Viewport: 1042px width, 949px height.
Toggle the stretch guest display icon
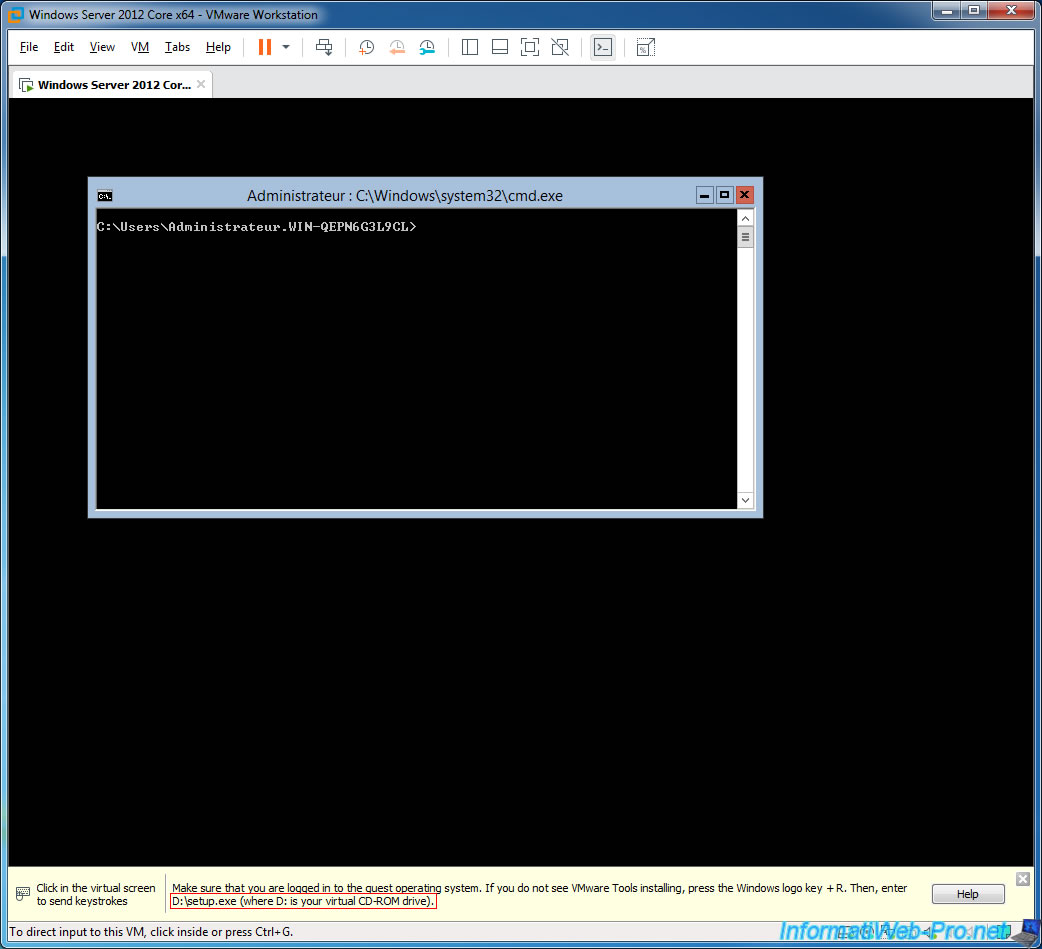click(645, 47)
